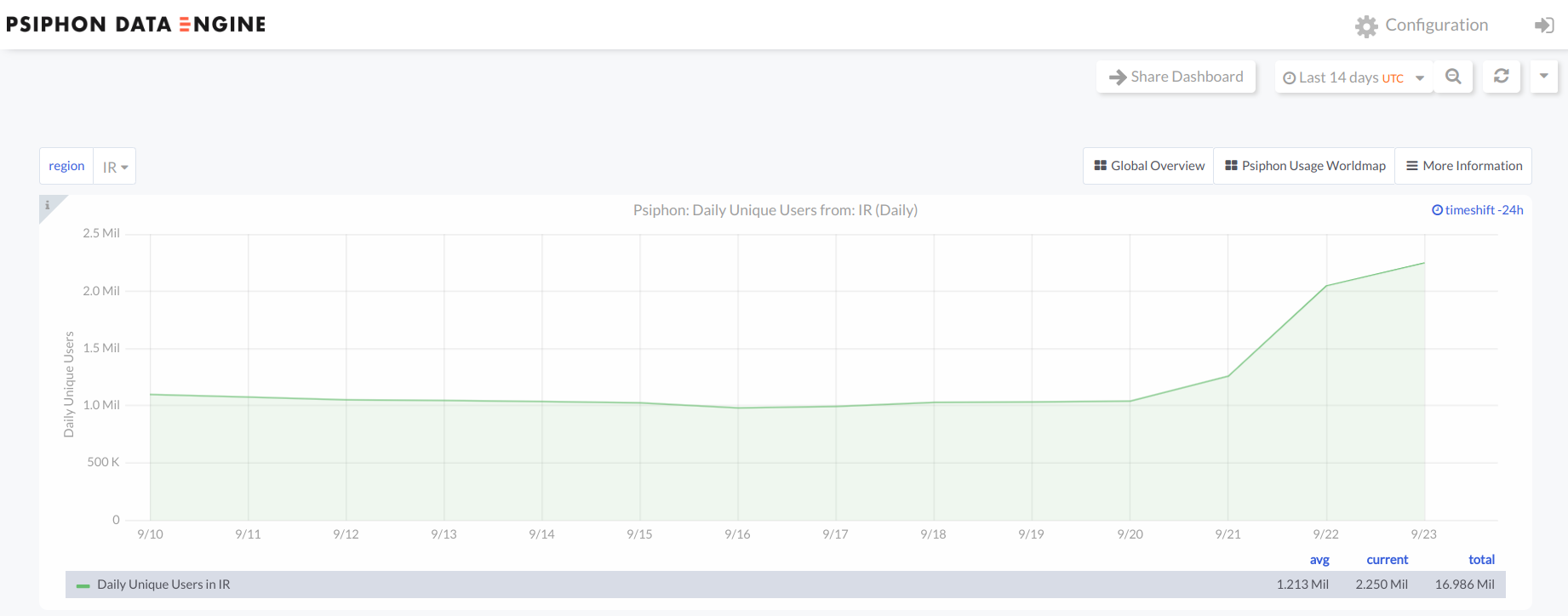The image size is (1568, 616).
Task: Click the panel title Psiphon: Daily Unique Users
Action: pyautogui.click(x=775, y=210)
